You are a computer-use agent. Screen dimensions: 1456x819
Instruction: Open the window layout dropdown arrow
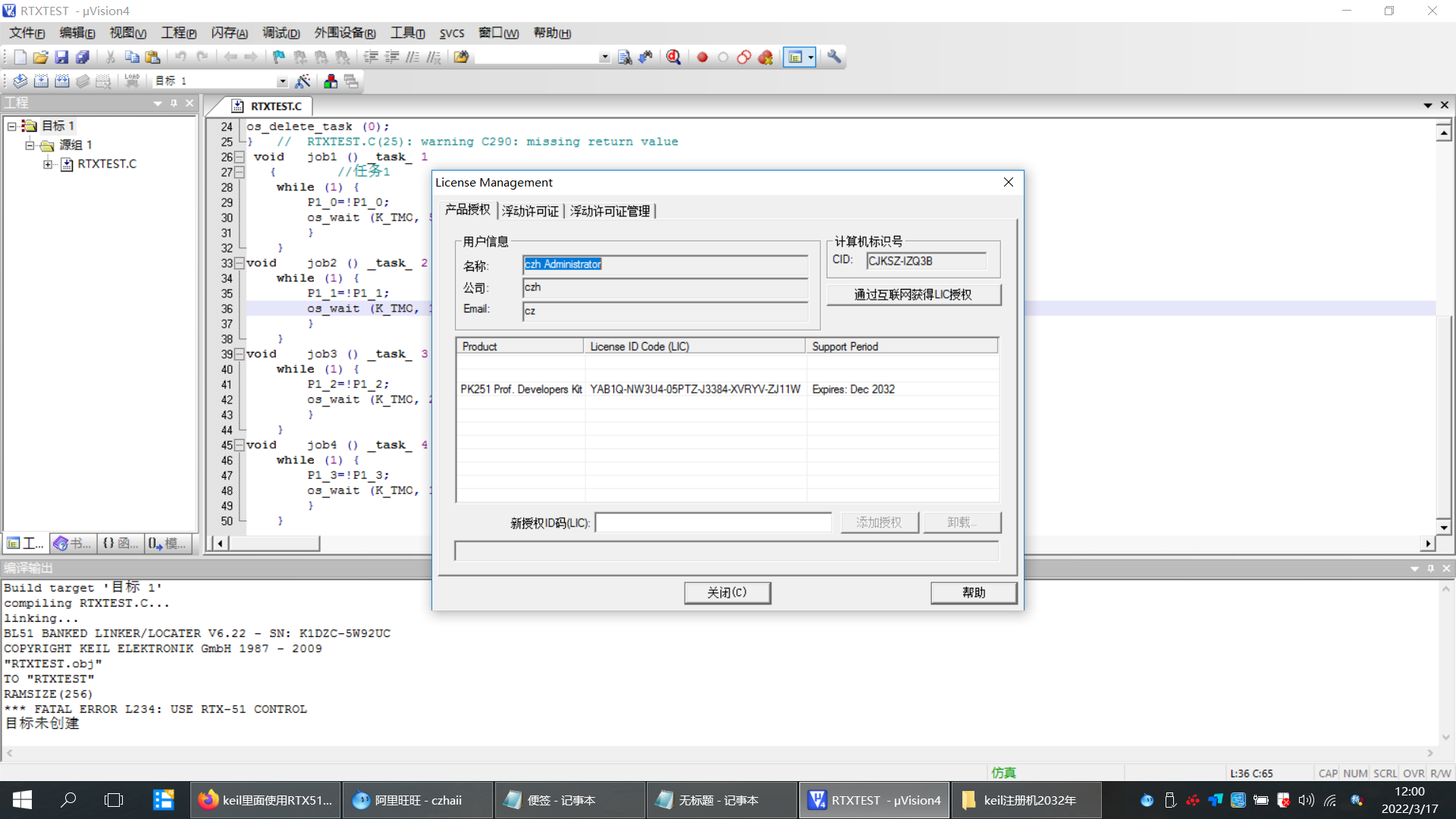pyautogui.click(x=811, y=57)
